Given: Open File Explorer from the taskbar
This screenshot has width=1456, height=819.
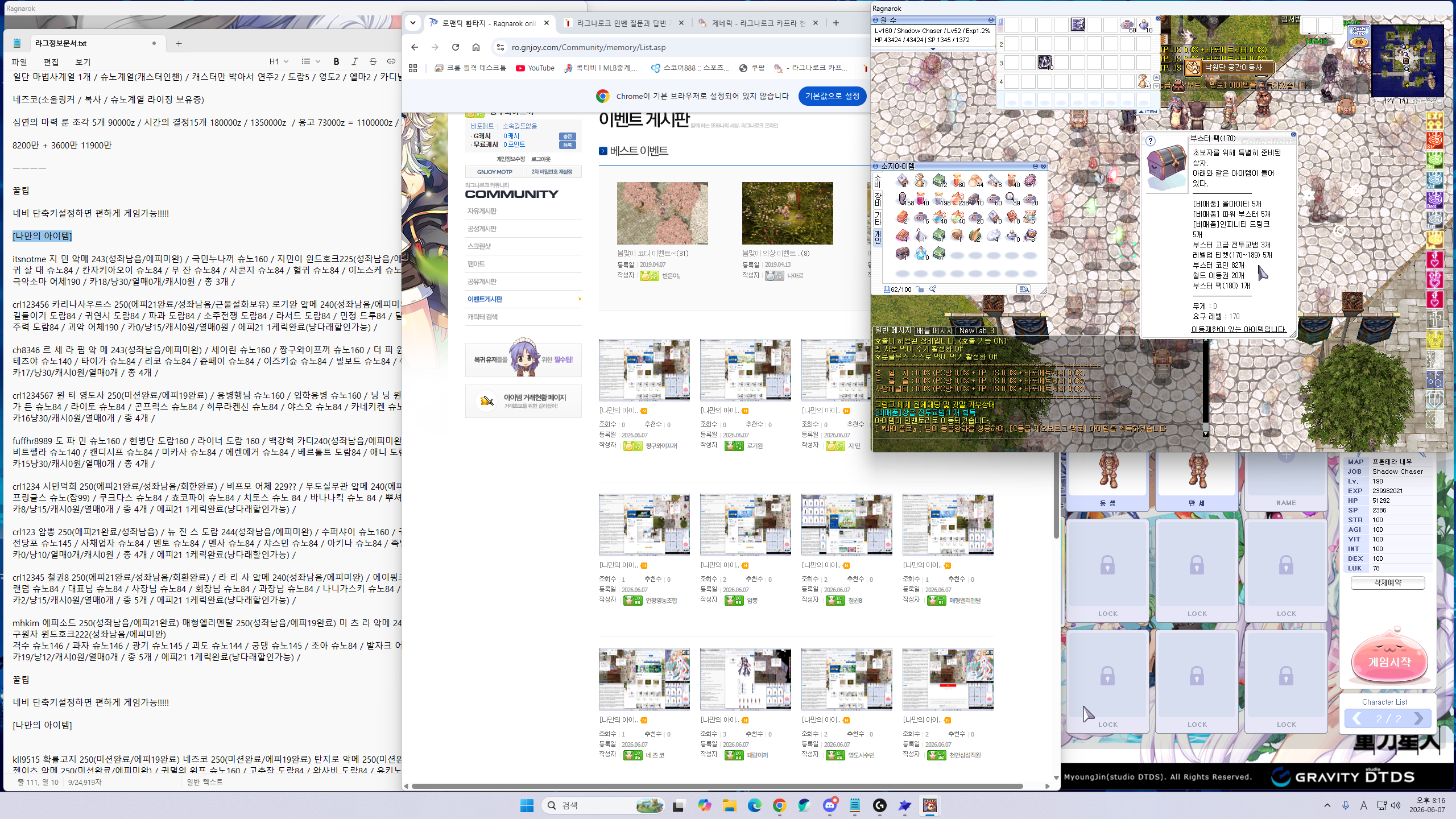Looking at the screenshot, I should [729, 805].
